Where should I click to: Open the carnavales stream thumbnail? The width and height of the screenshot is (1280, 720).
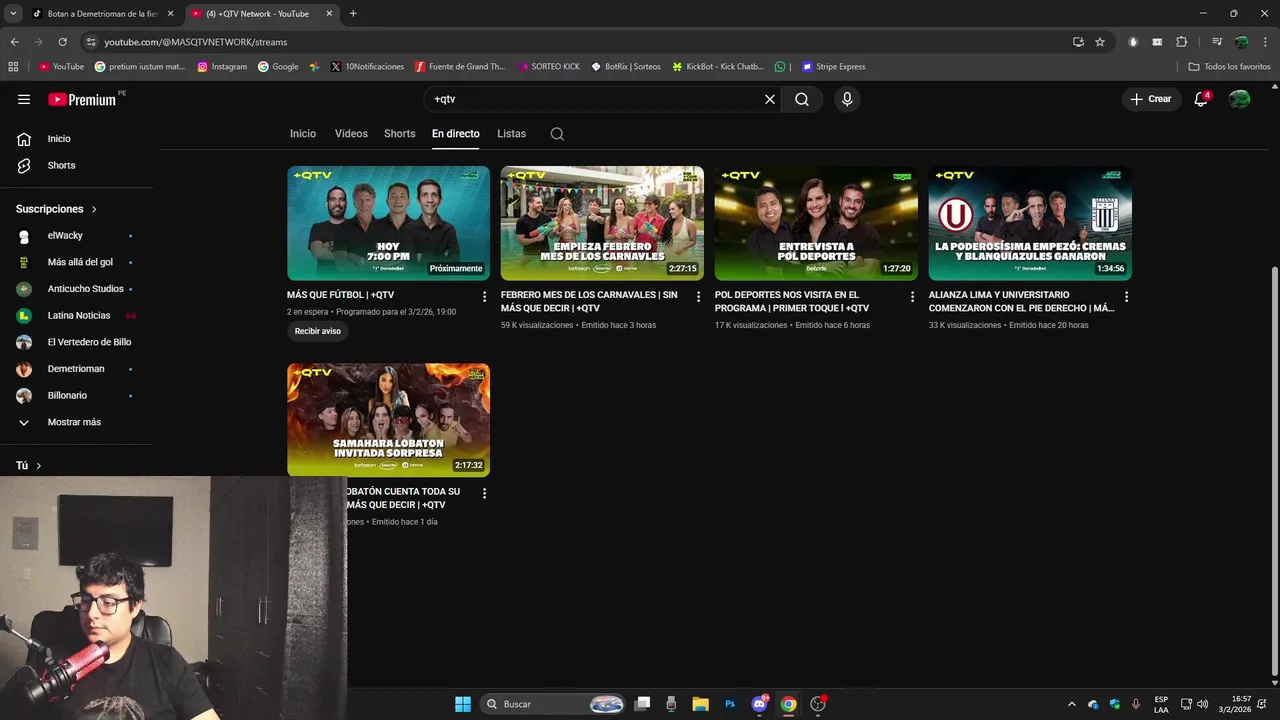(602, 223)
